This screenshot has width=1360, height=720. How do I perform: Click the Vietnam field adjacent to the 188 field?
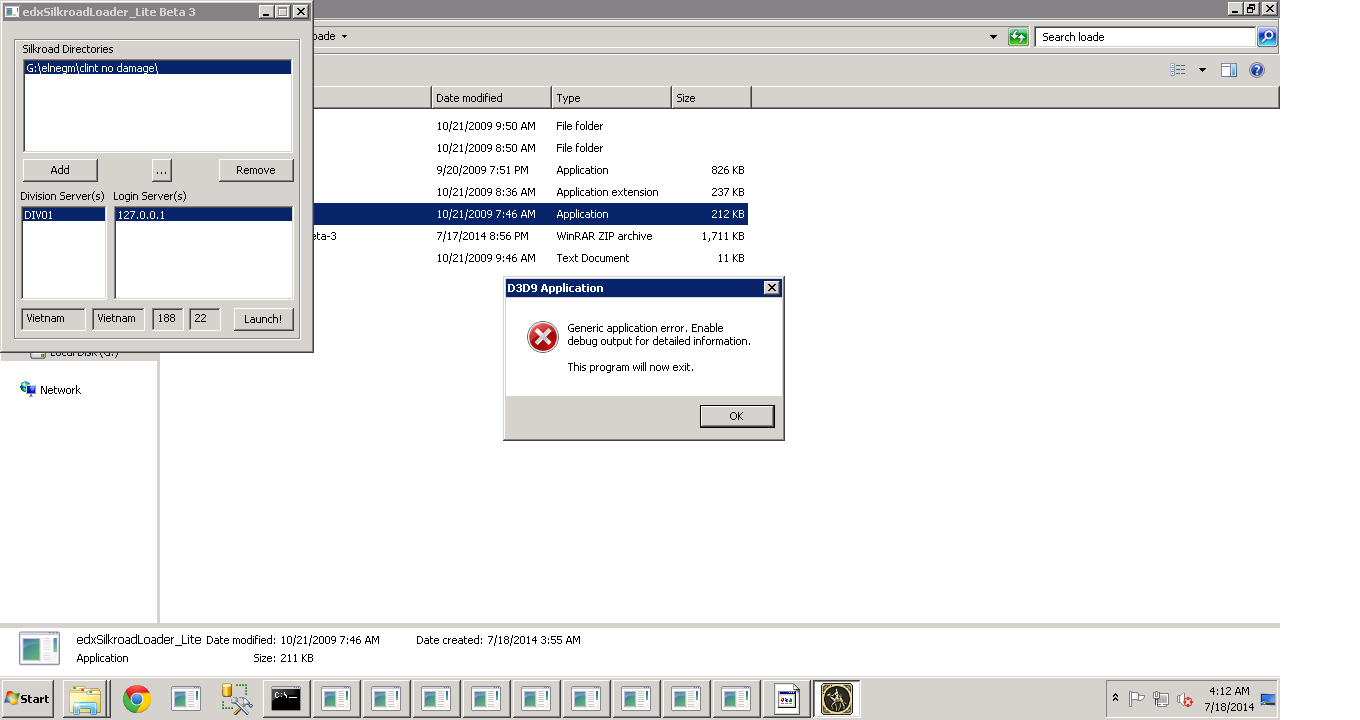pyautogui.click(x=118, y=319)
